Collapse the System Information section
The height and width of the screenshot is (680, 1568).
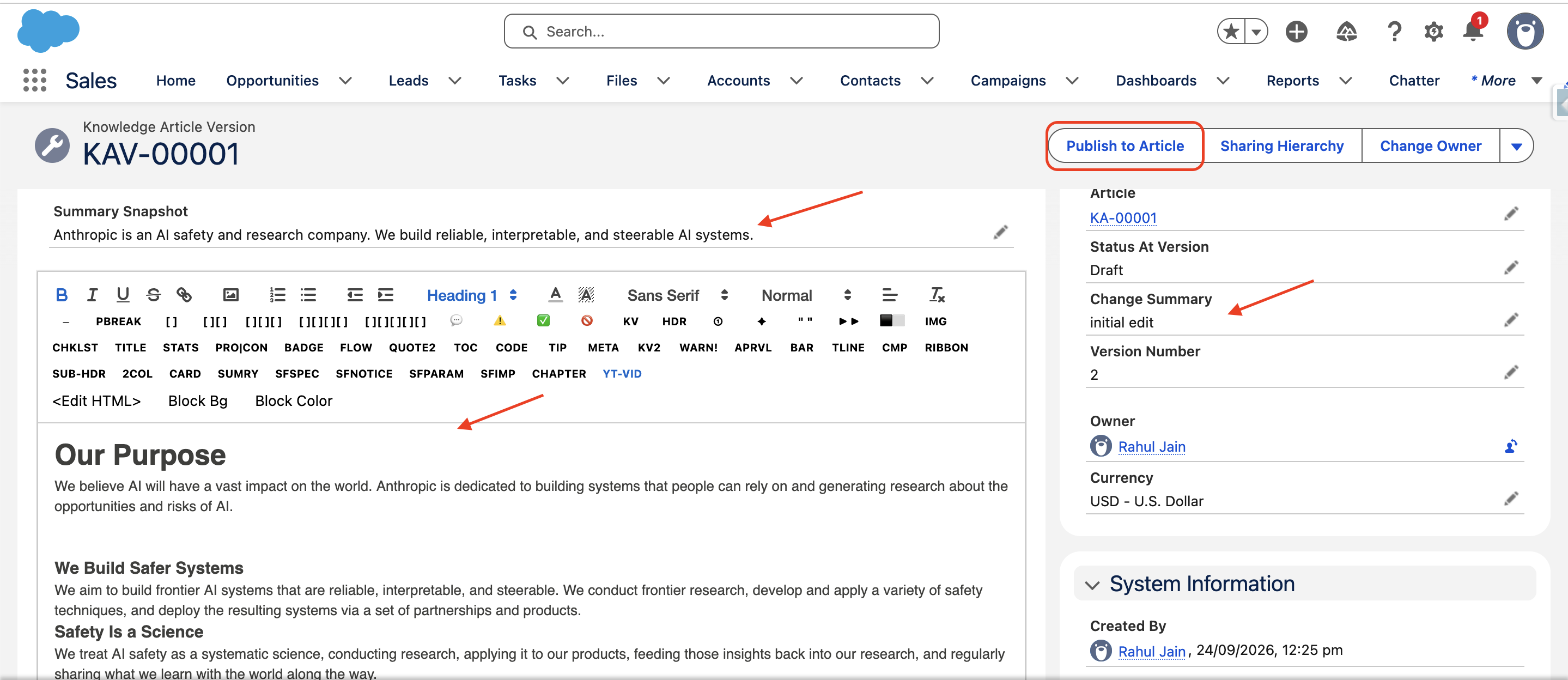tap(1092, 585)
